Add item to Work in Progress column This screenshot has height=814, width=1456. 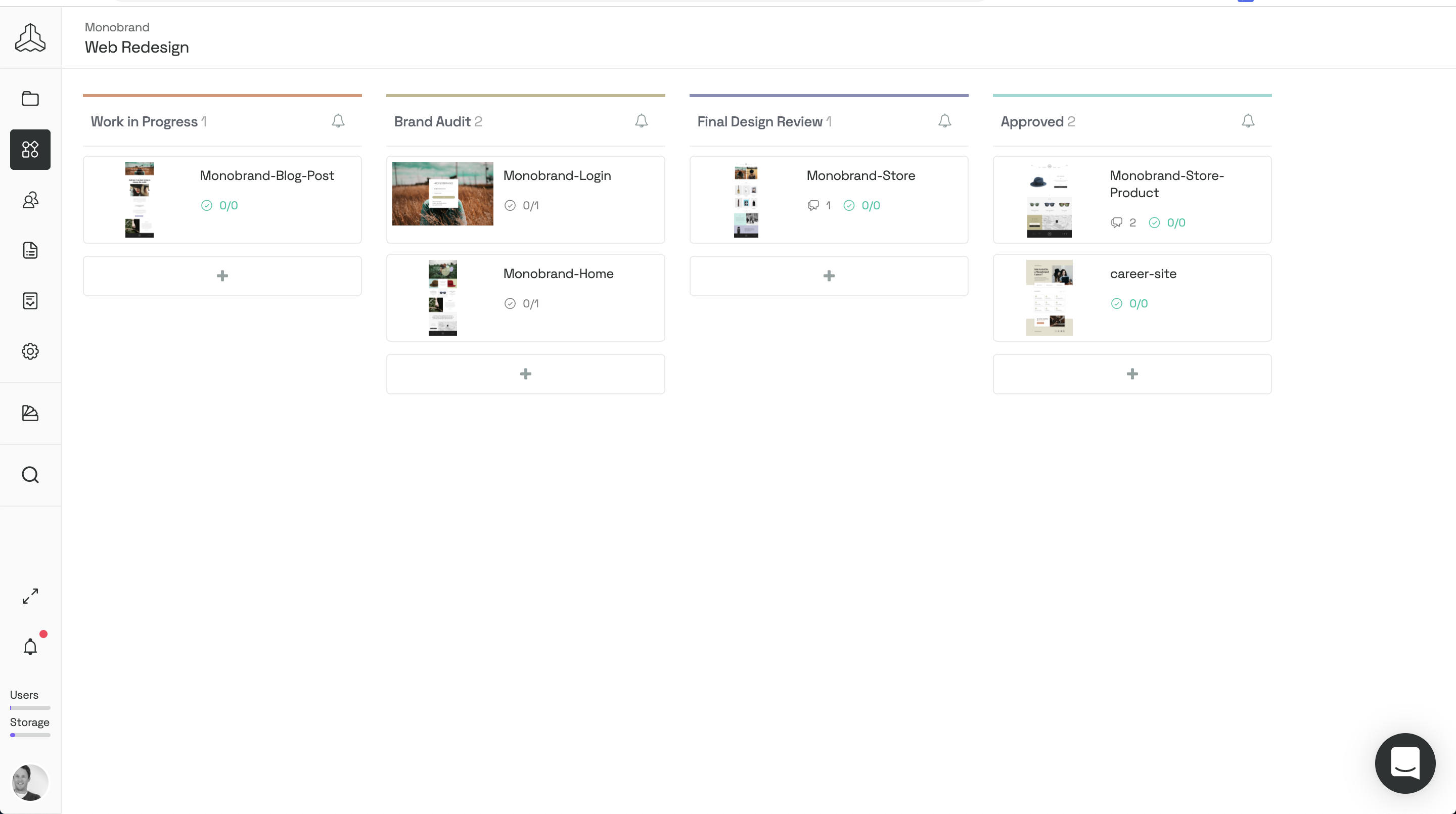222,276
